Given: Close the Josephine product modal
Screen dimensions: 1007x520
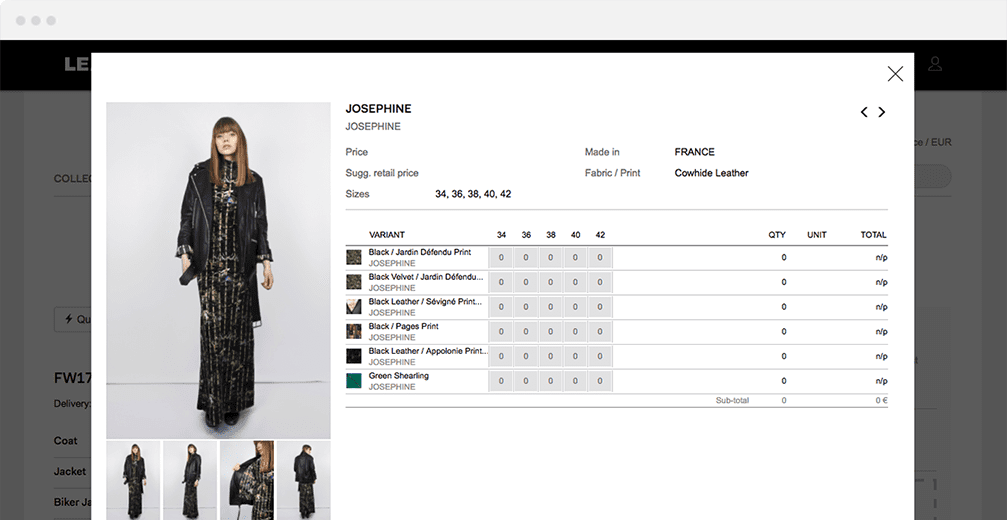Looking at the screenshot, I should coord(895,73).
